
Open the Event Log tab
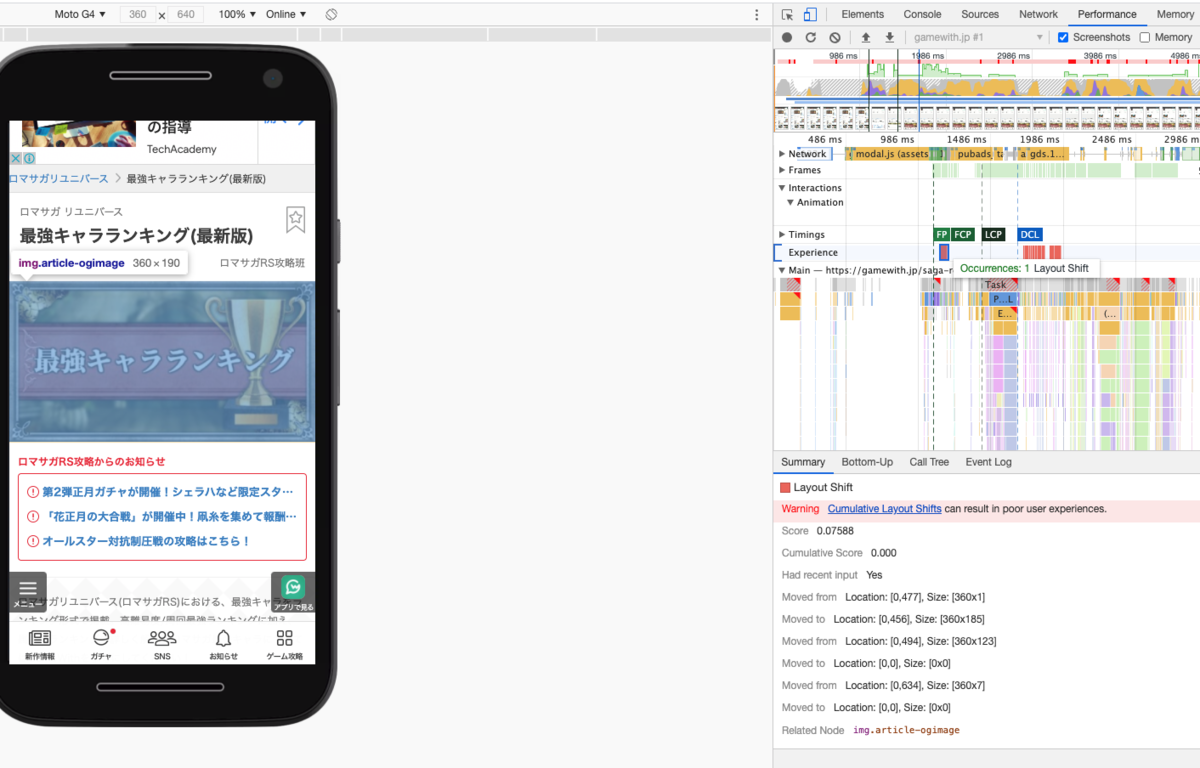coord(988,462)
